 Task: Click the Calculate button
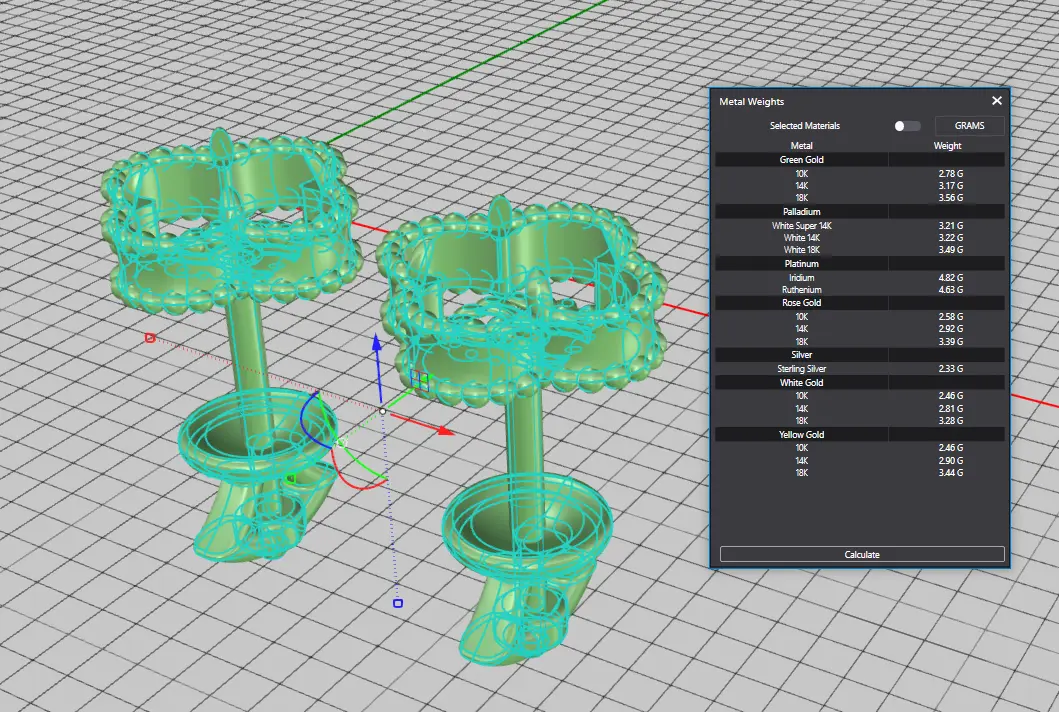862,555
